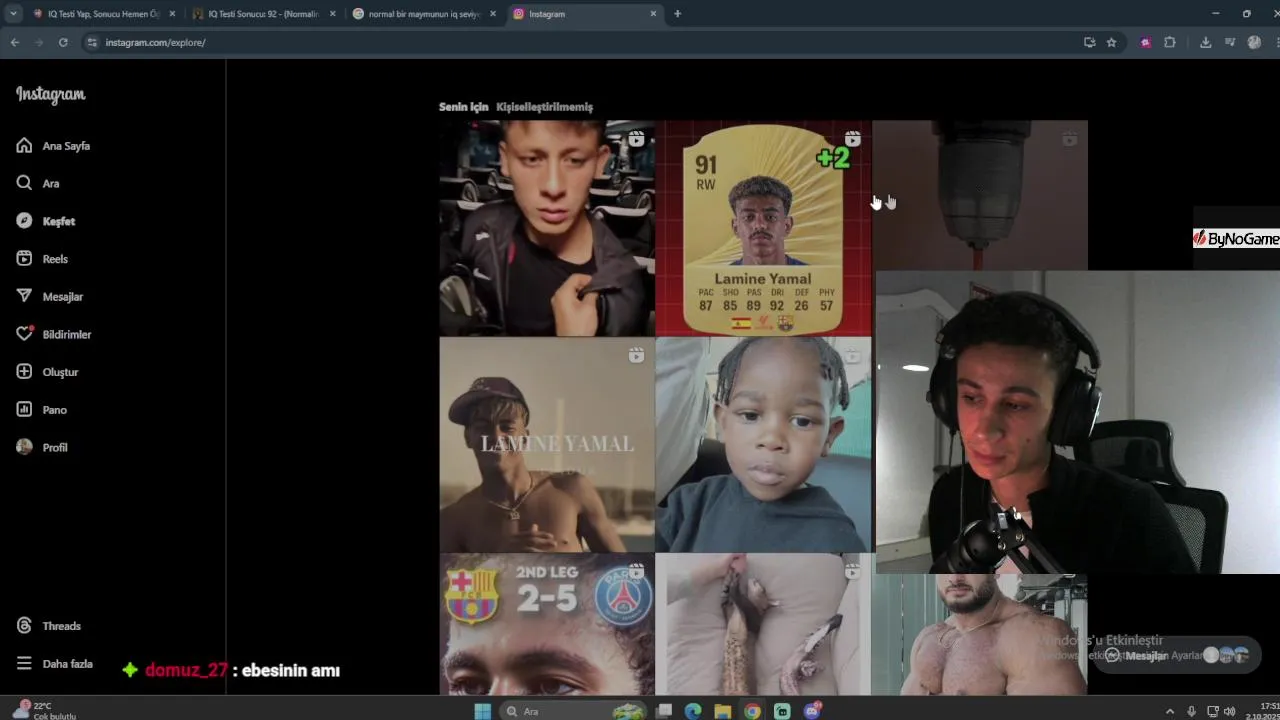Open Task View from taskbar

(x=664, y=711)
